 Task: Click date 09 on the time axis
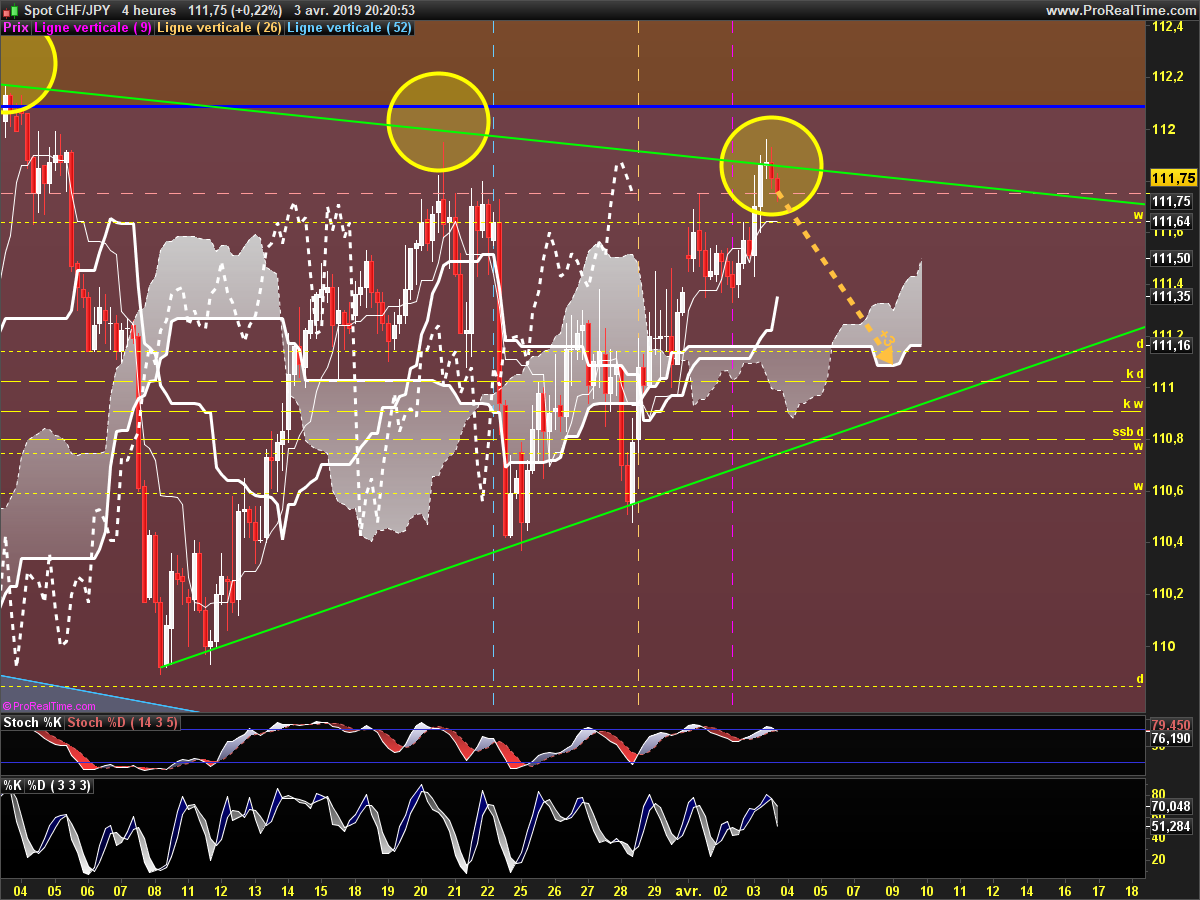click(x=892, y=889)
